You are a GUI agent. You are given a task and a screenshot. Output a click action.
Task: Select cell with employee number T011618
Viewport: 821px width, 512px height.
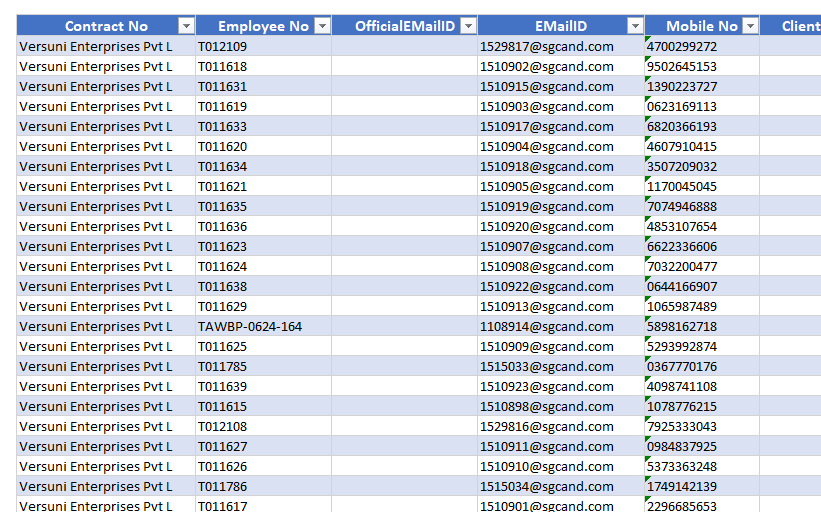point(263,66)
